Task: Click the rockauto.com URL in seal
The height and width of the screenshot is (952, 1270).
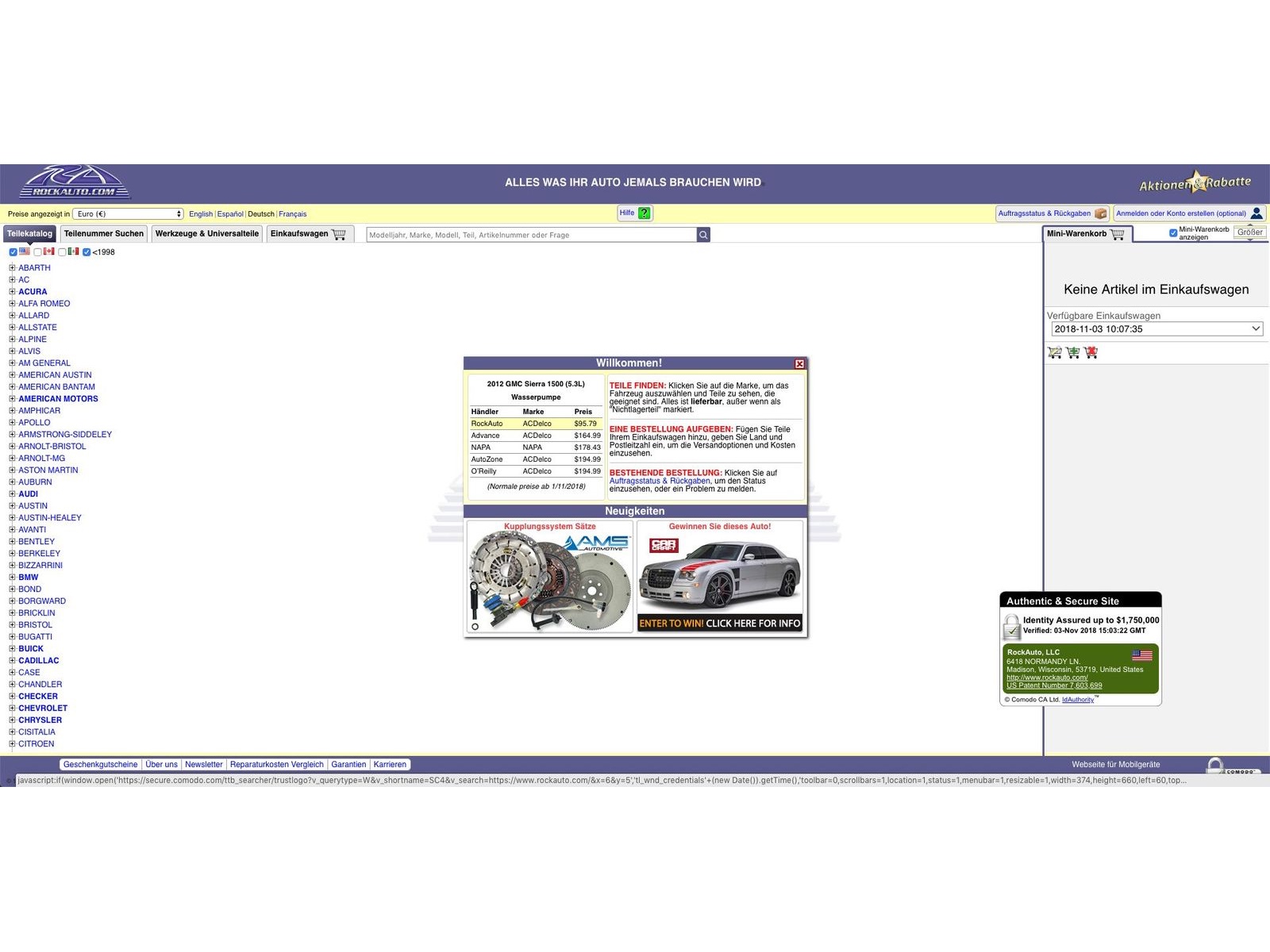Action: 1047,678
